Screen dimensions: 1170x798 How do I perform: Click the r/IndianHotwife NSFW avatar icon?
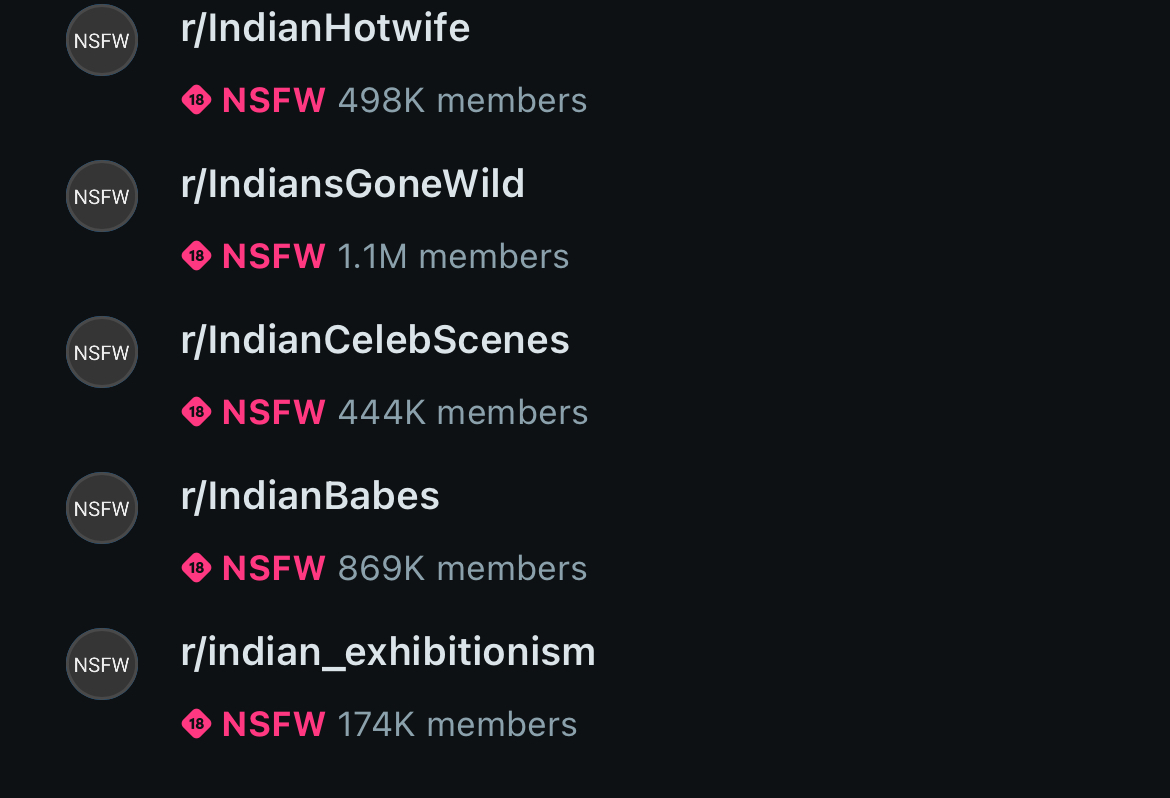click(x=102, y=40)
